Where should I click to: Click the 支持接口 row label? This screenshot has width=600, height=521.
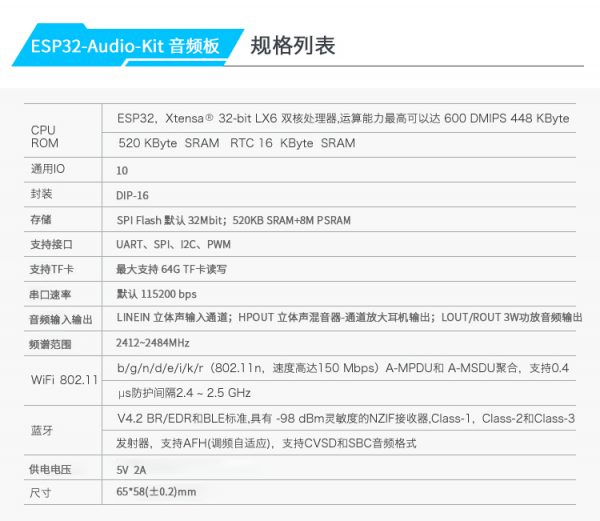[51, 244]
